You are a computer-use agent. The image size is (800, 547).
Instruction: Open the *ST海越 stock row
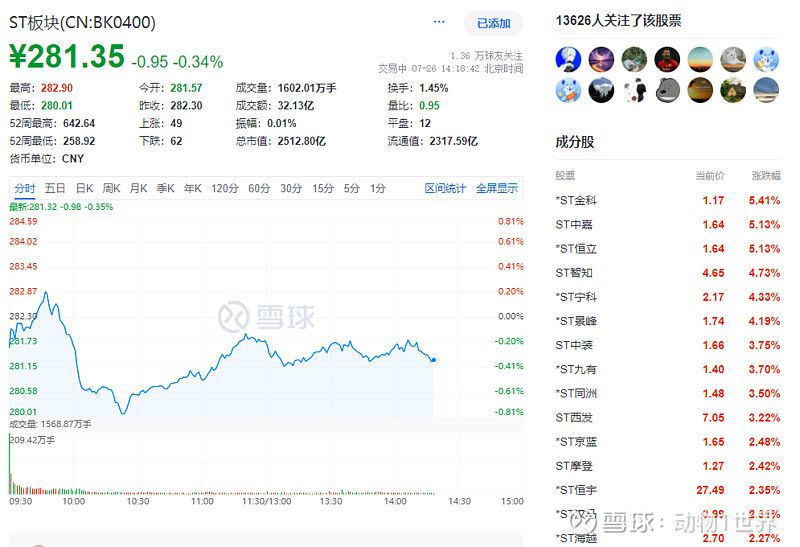[x=668, y=538]
